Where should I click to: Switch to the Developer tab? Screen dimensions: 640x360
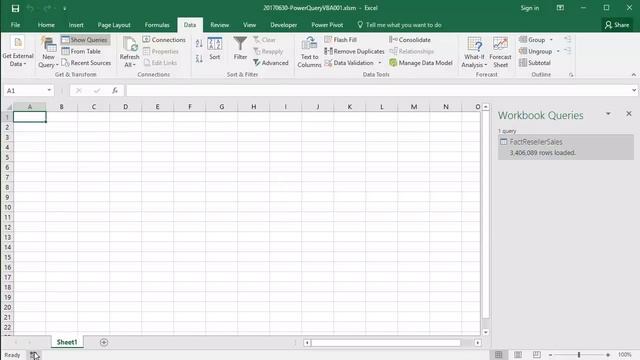coord(283,25)
